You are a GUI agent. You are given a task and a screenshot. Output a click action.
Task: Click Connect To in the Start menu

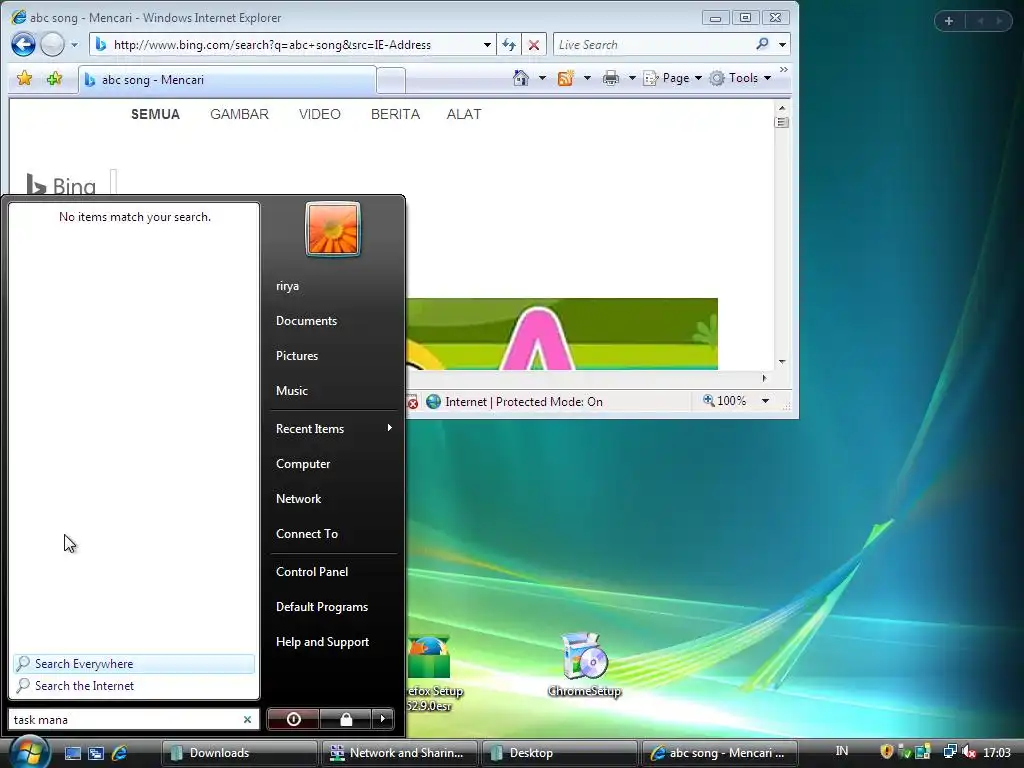point(307,534)
